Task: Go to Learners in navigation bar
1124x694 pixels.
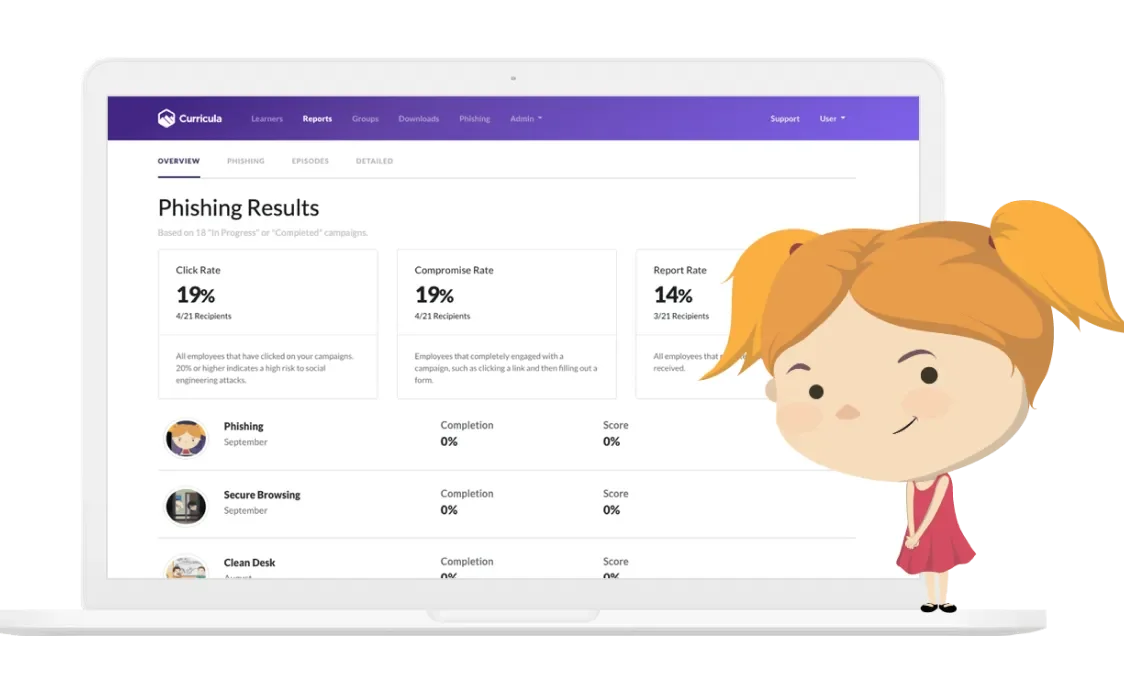Action: point(267,119)
